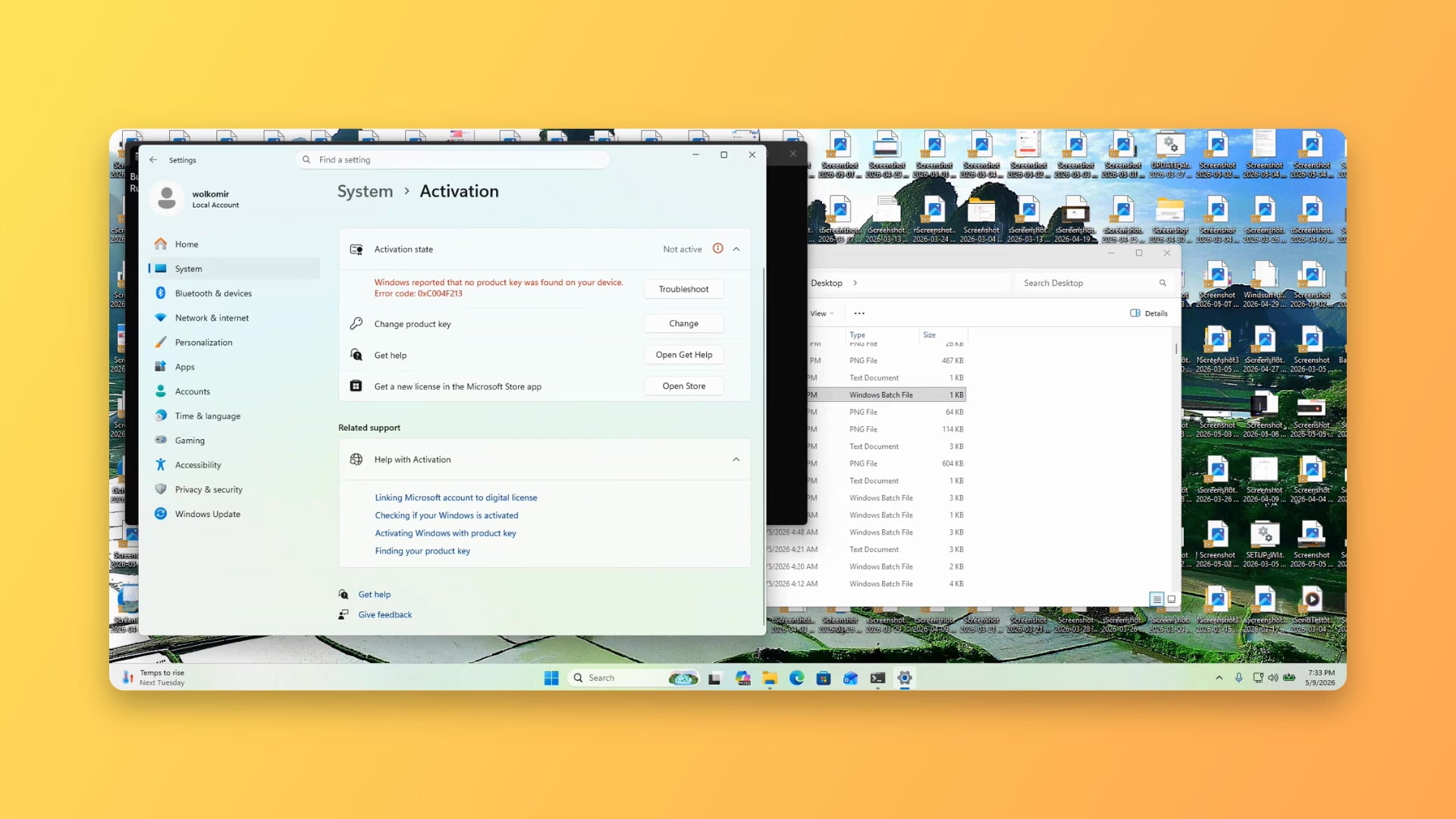Open Checking if your Windows is activated
This screenshot has width=1456, height=819.
(447, 516)
